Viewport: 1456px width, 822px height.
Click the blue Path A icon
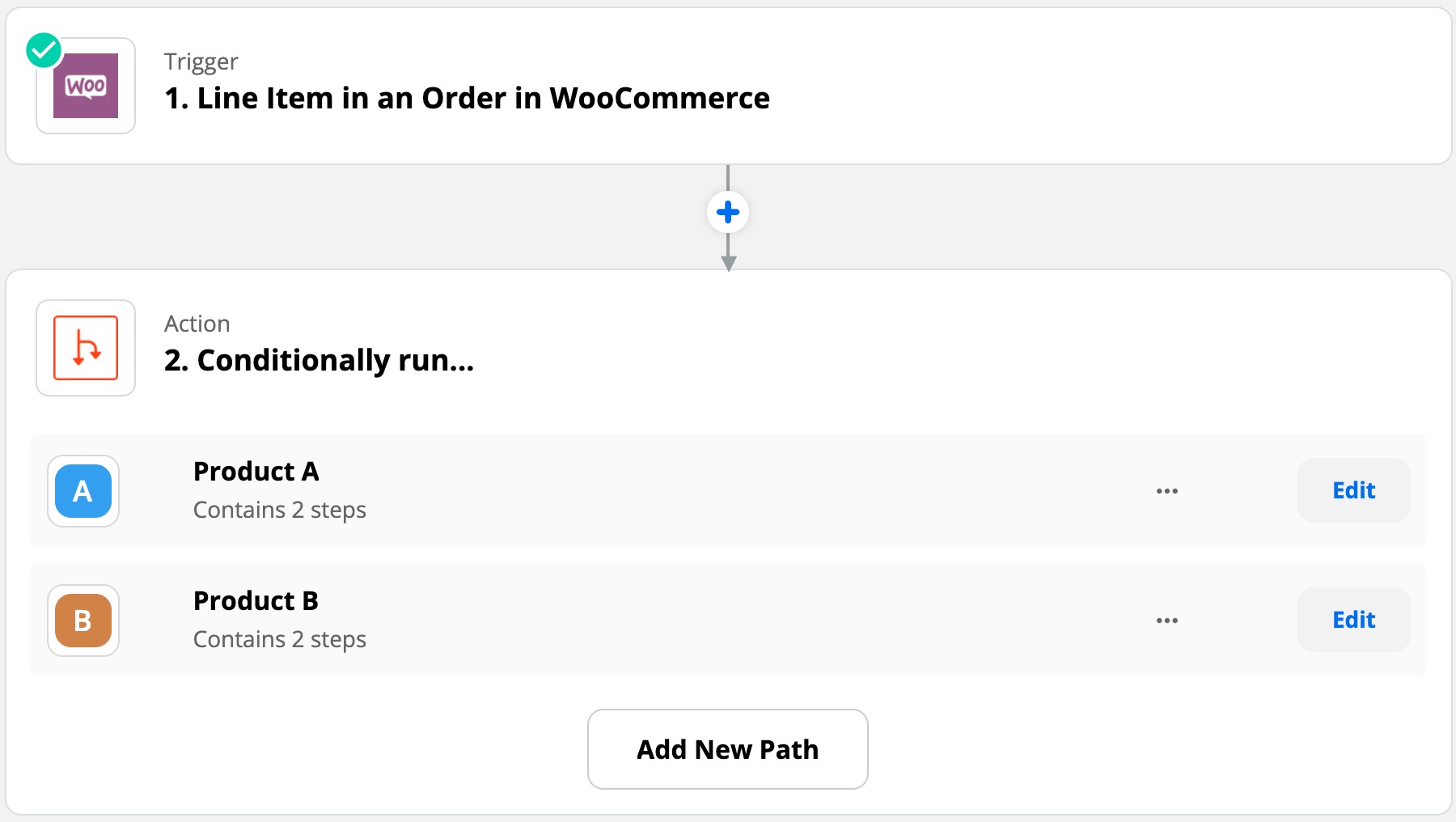[x=83, y=491]
